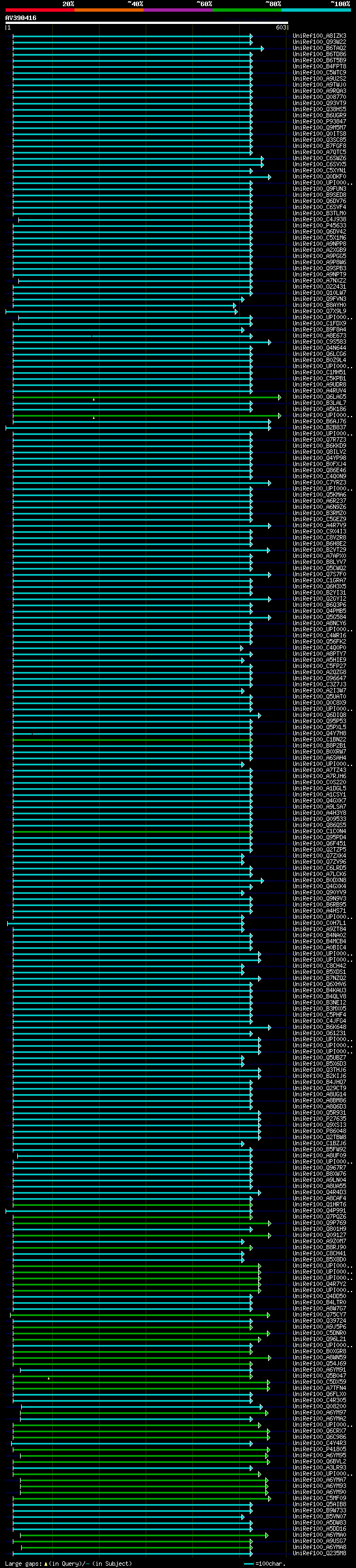Select hit label UniRef100_Q2GYI2
The width and height of the screenshot is (356, 1568).
pos(319,599)
